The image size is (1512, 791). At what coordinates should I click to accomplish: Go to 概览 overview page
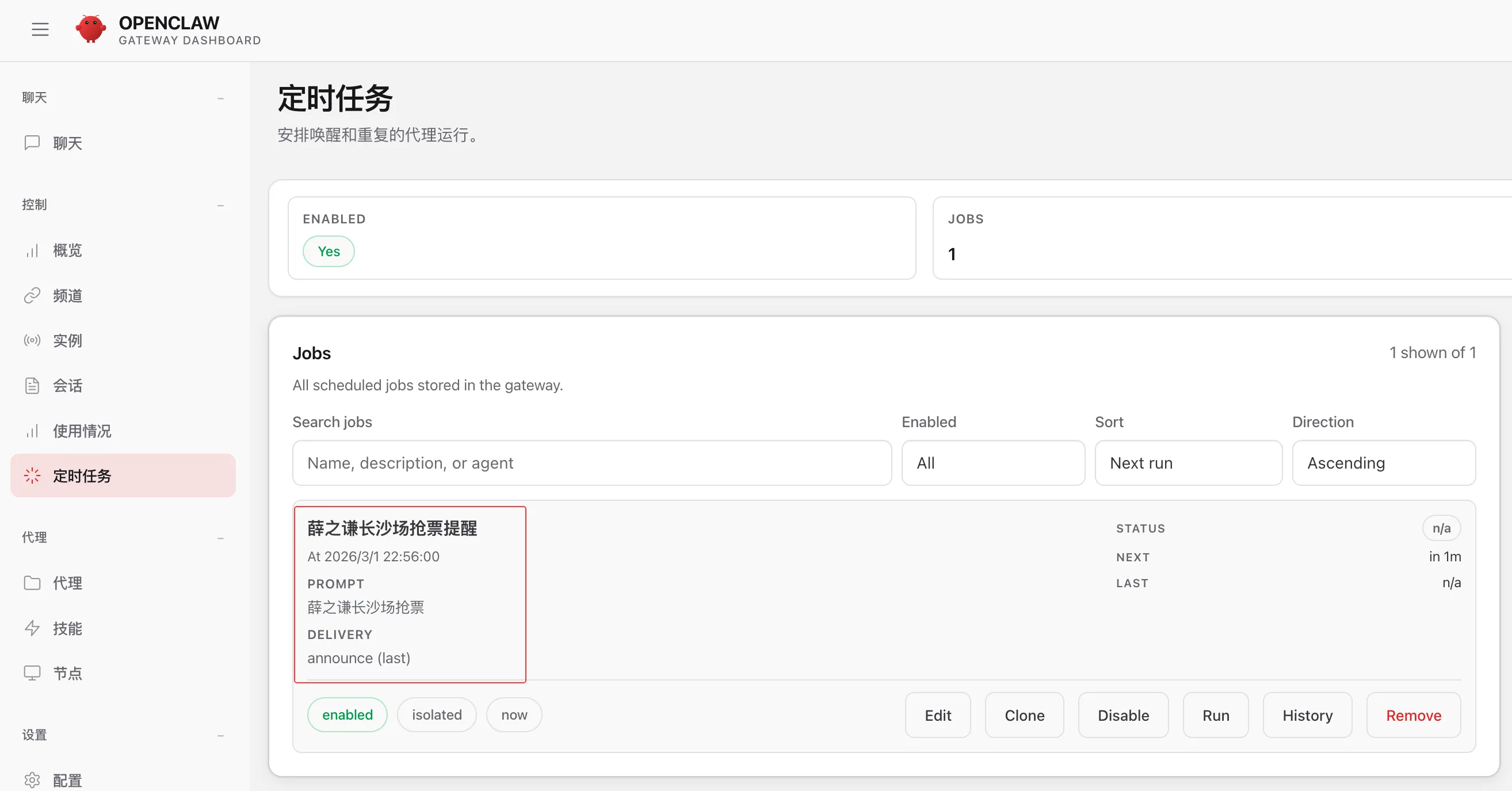(x=67, y=251)
